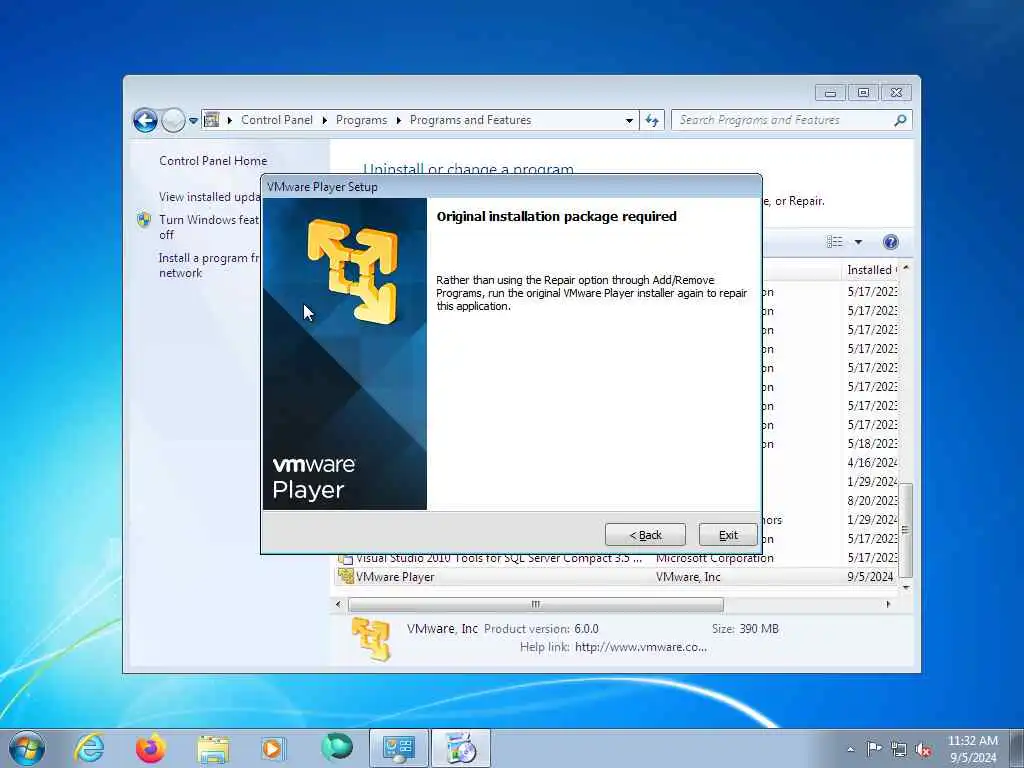Open Turn Windows features on or off

[x=209, y=227]
